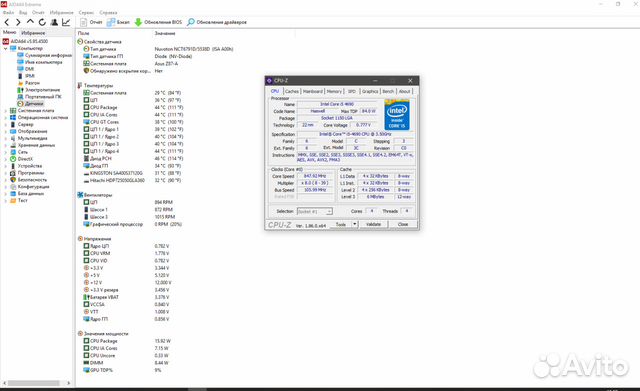Select the Датчики item in the tree
640x391 pixels.
tap(34, 104)
